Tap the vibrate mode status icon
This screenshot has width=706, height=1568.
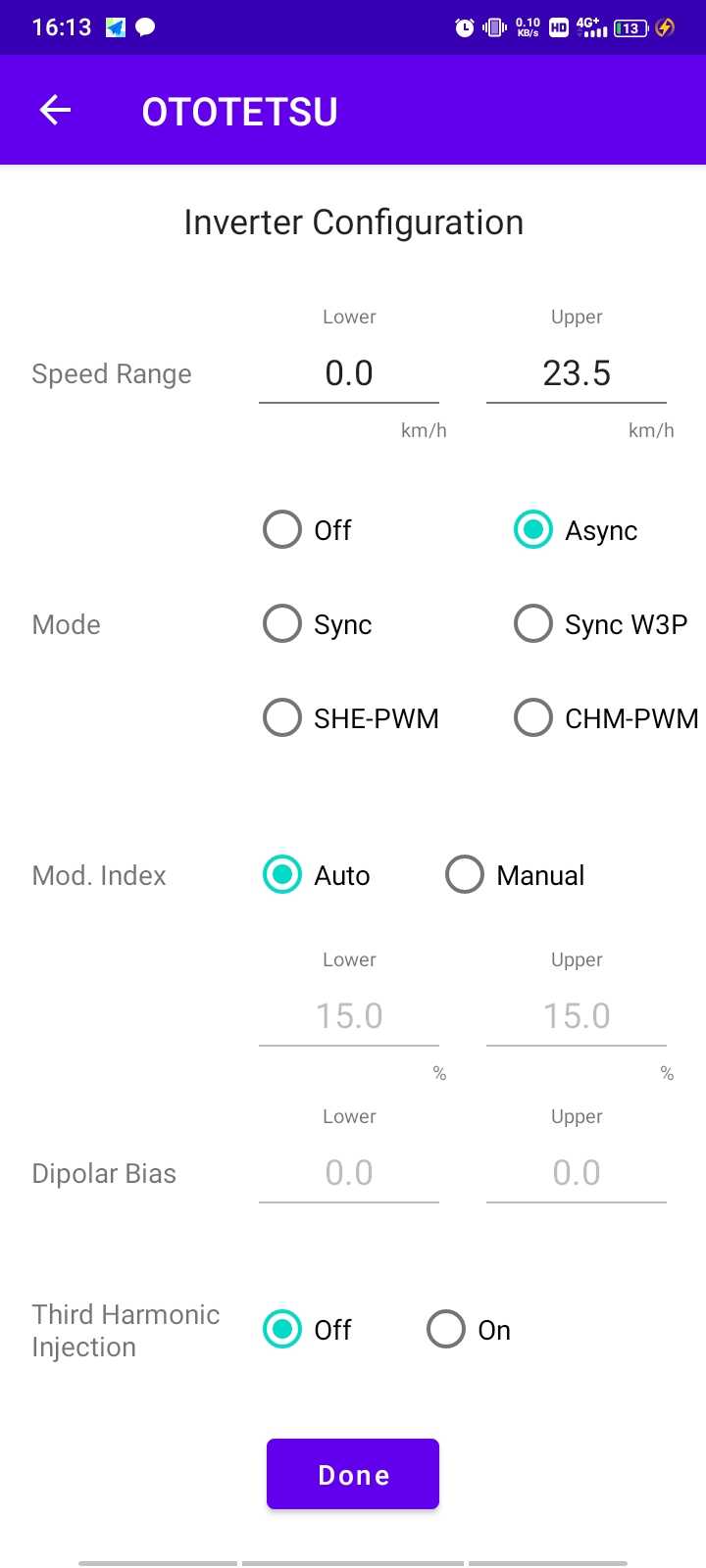click(x=494, y=28)
